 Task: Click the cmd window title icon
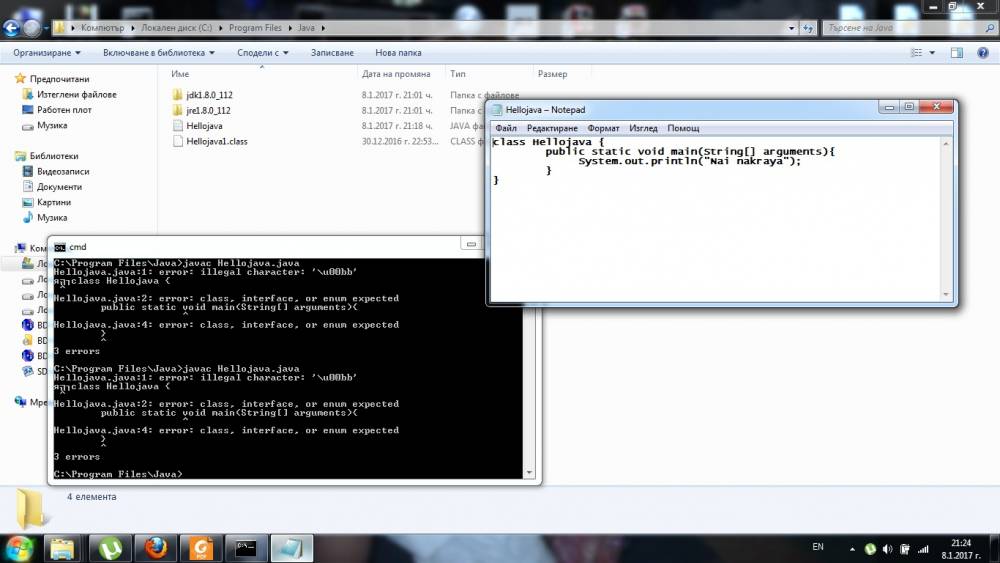pos(60,247)
